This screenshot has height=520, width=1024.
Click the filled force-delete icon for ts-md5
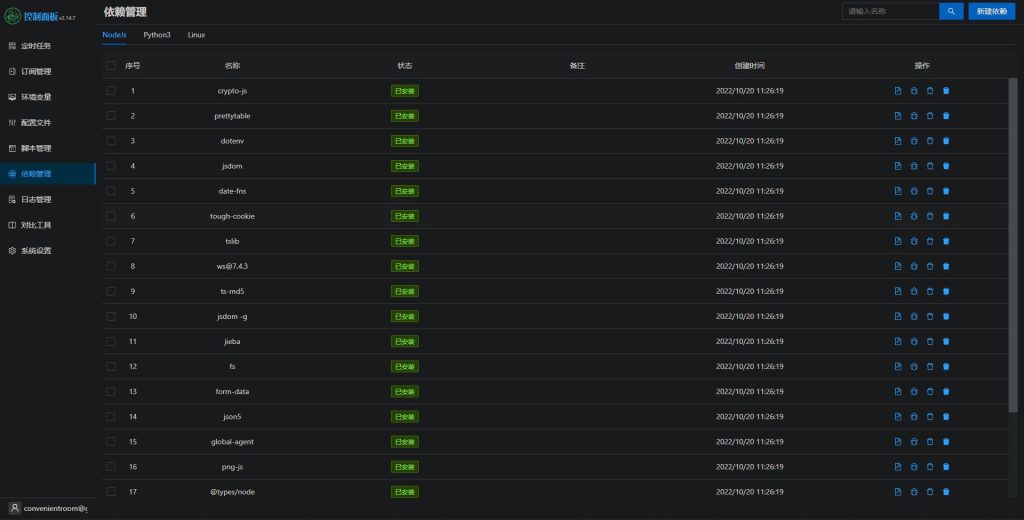click(946, 291)
